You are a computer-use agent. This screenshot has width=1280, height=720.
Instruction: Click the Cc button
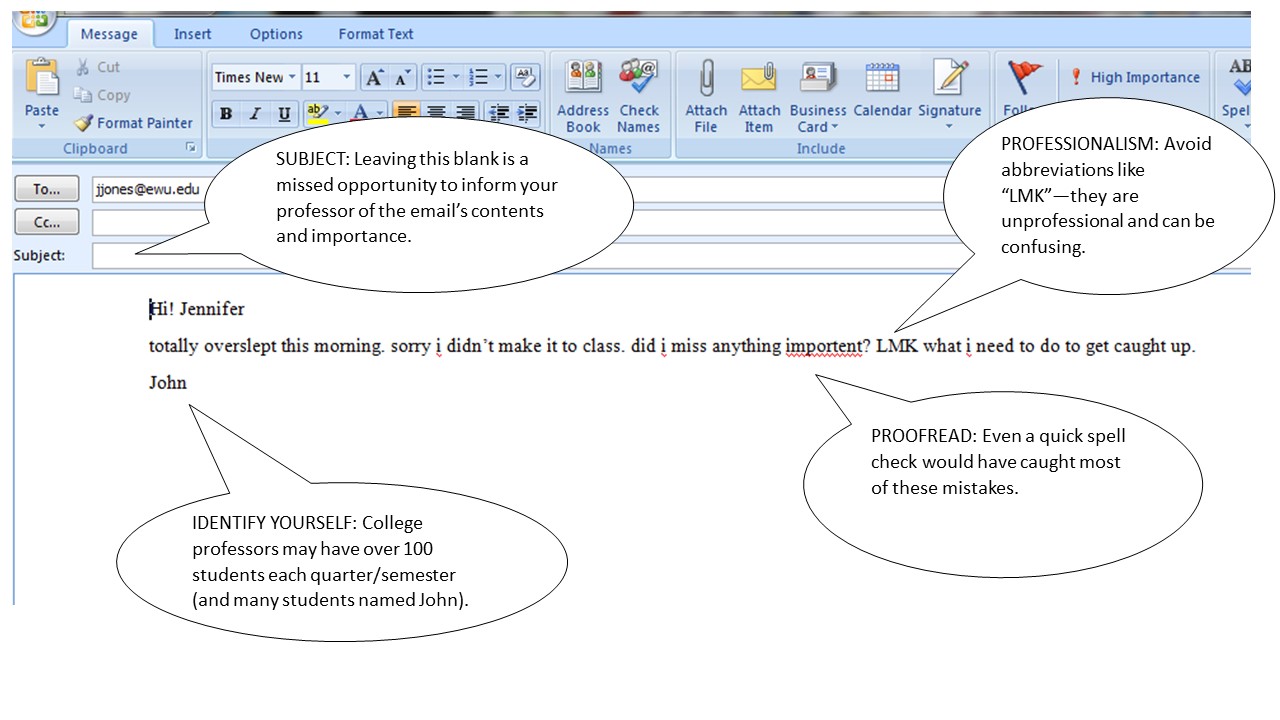pos(46,221)
